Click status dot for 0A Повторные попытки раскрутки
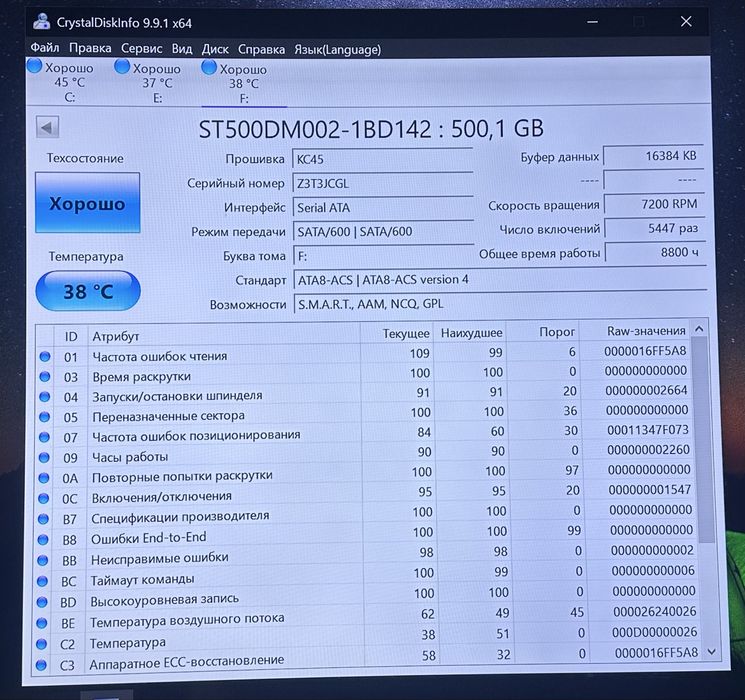The width and height of the screenshot is (745, 700). click(x=44, y=478)
